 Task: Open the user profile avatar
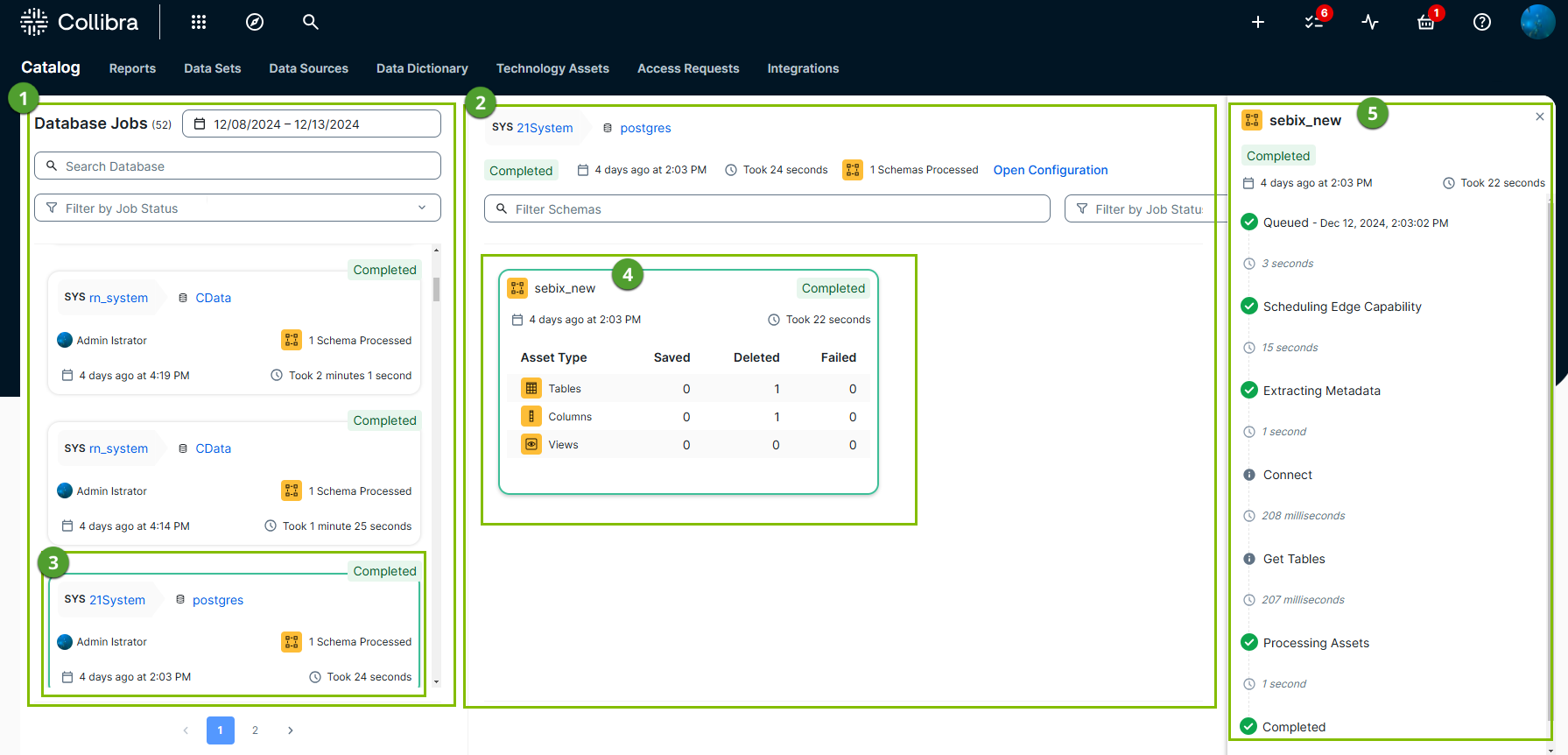click(1537, 22)
